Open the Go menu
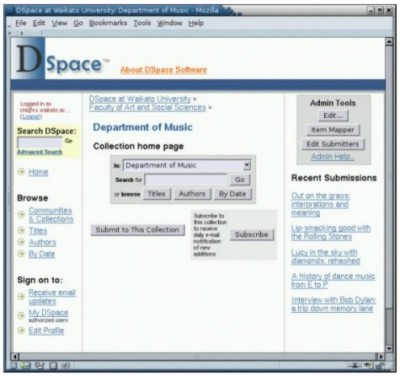This screenshot has height=376, width=400. [x=78, y=23]
